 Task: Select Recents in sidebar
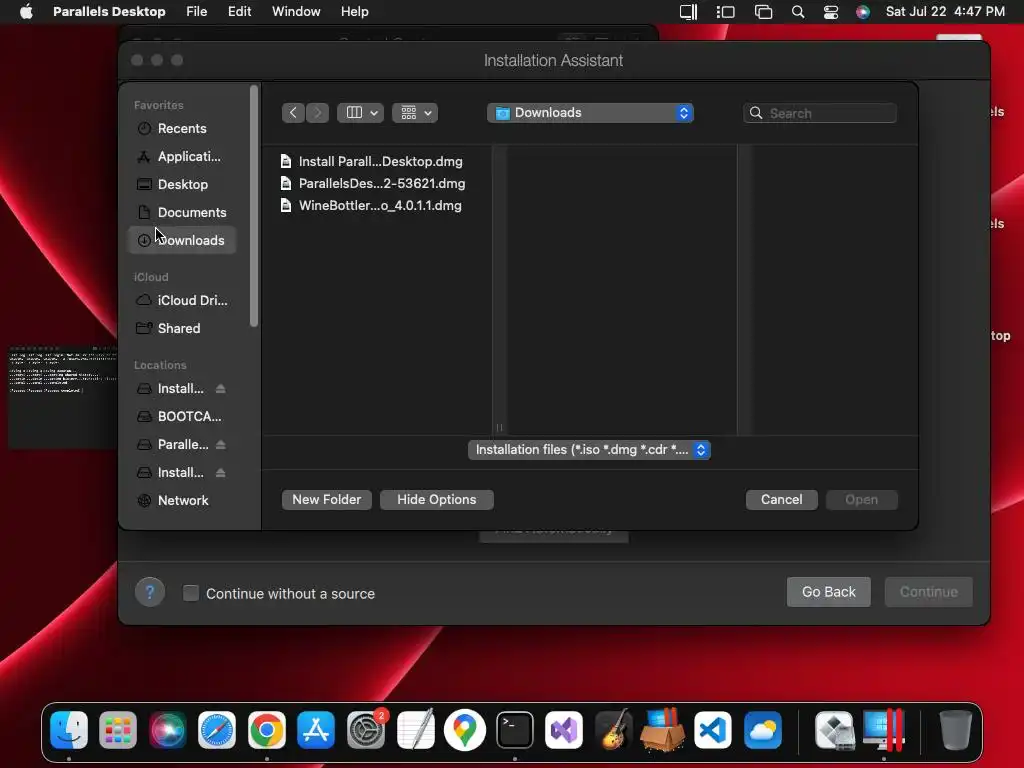(182, 129)
